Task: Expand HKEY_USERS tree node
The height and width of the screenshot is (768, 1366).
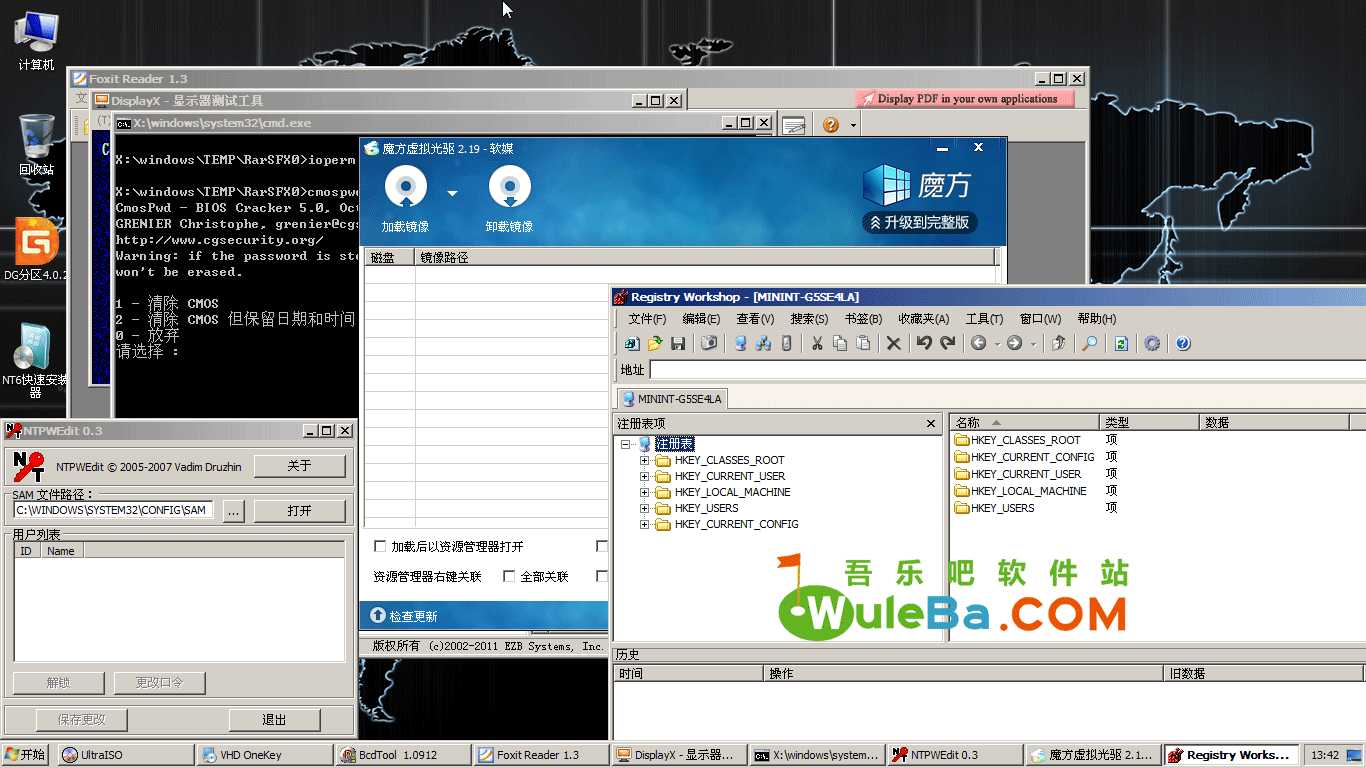Action: point(645,508)
